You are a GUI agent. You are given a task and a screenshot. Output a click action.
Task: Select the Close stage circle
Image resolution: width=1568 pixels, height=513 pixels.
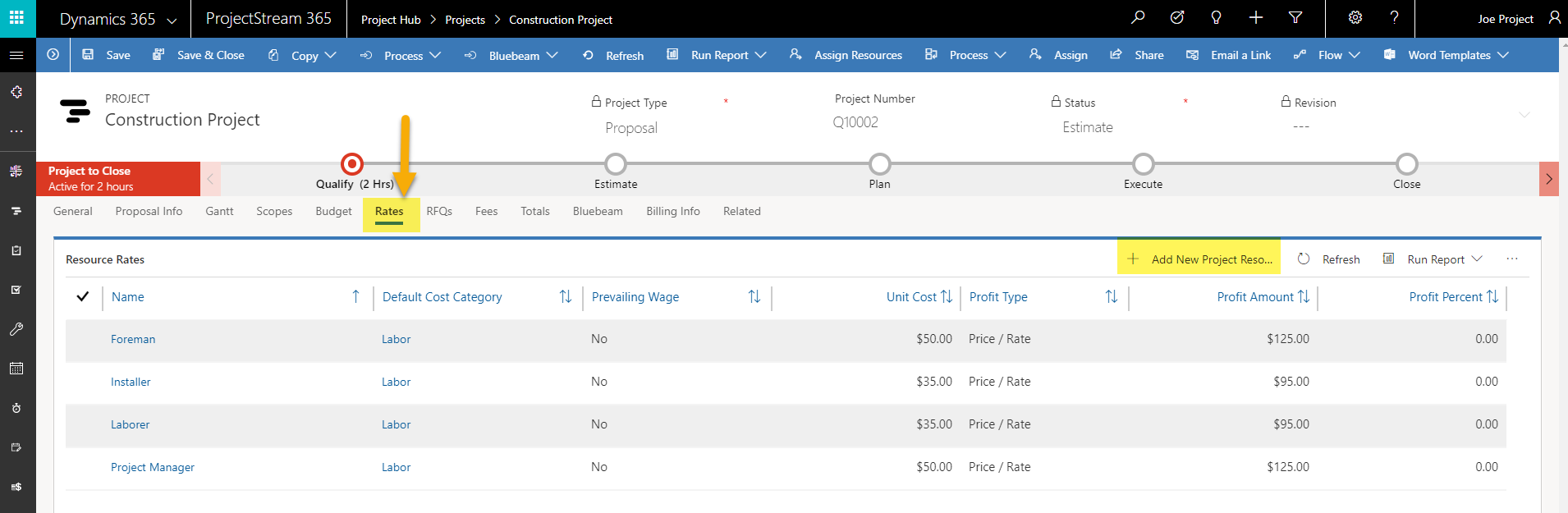[1407, 164]
